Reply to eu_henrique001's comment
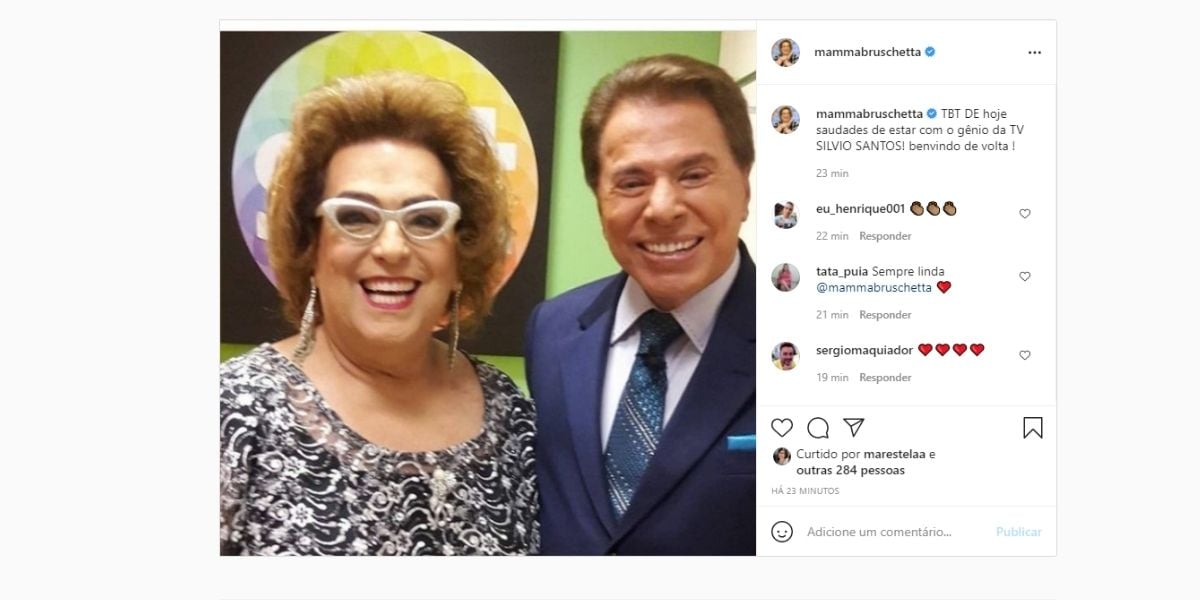 [885, 236]
